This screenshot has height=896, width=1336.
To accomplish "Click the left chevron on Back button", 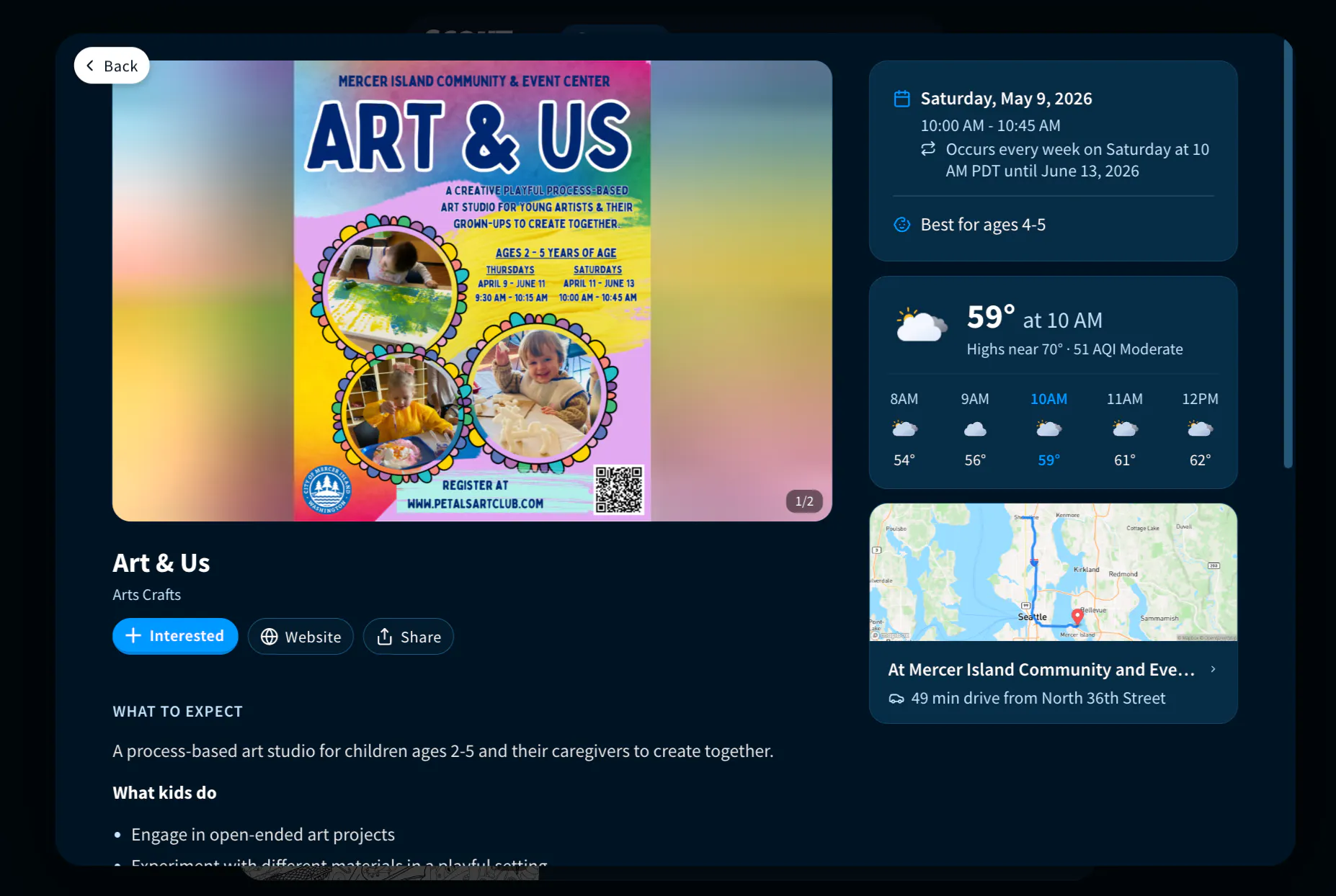I will [90, 66].
